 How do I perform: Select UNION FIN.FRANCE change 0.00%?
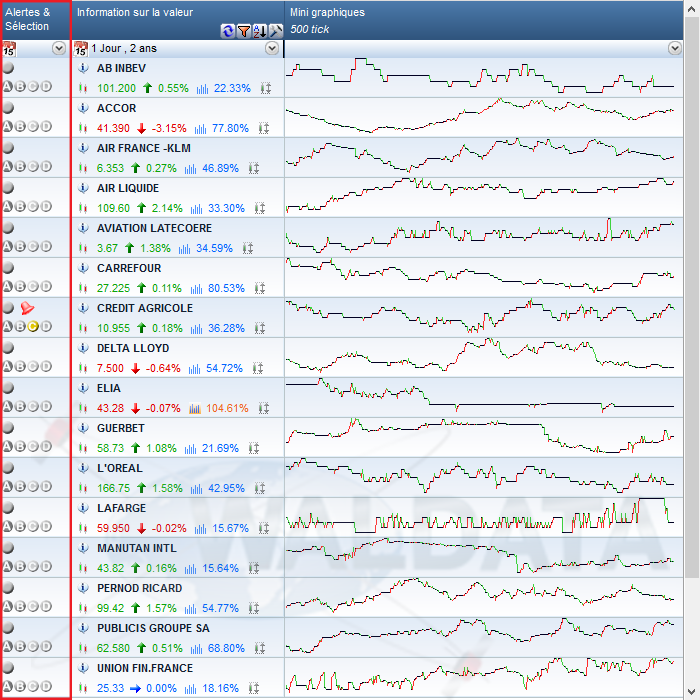[x=161, y=688]
